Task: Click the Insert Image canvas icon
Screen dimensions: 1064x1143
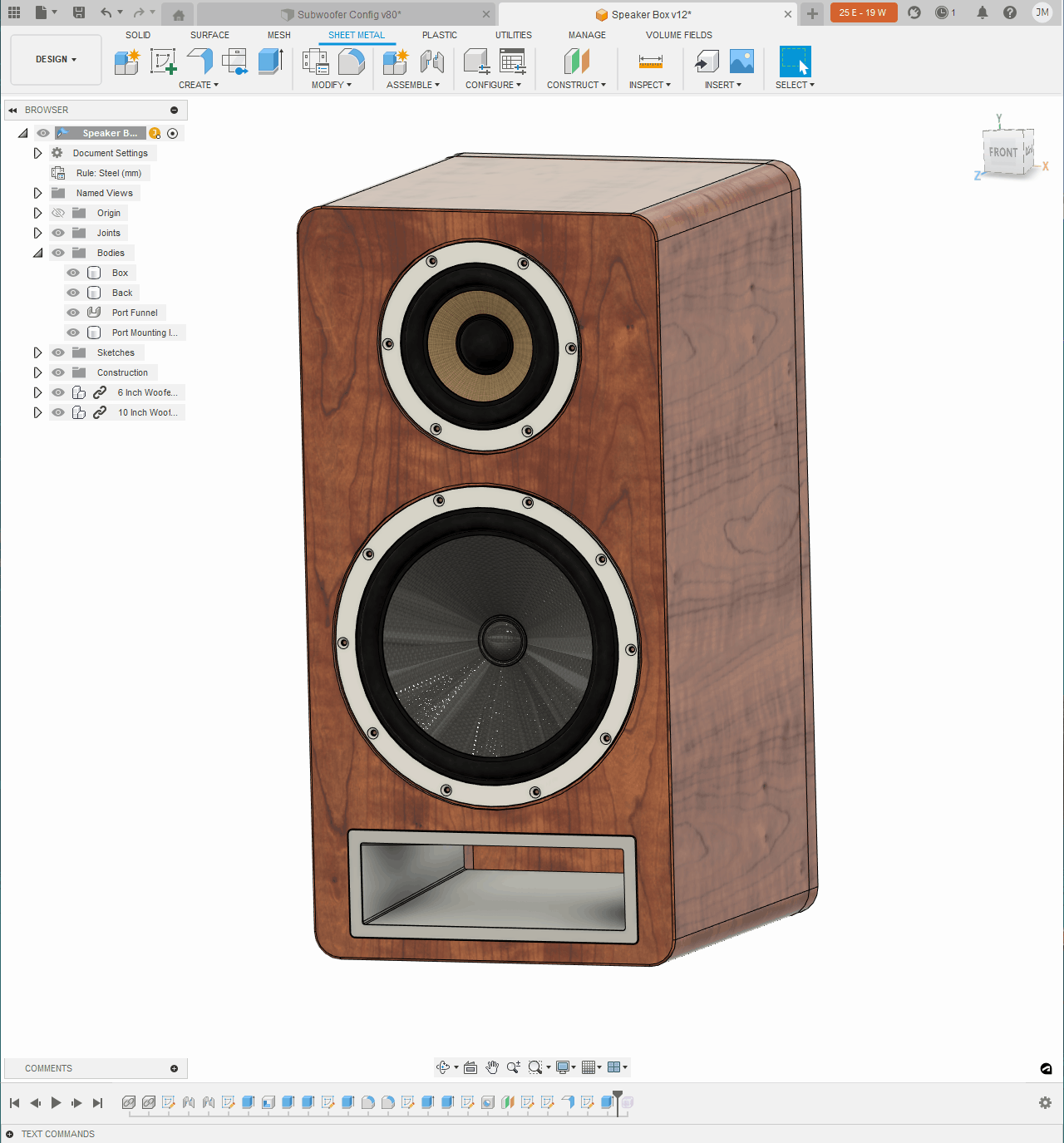Action: pos(741,62)
